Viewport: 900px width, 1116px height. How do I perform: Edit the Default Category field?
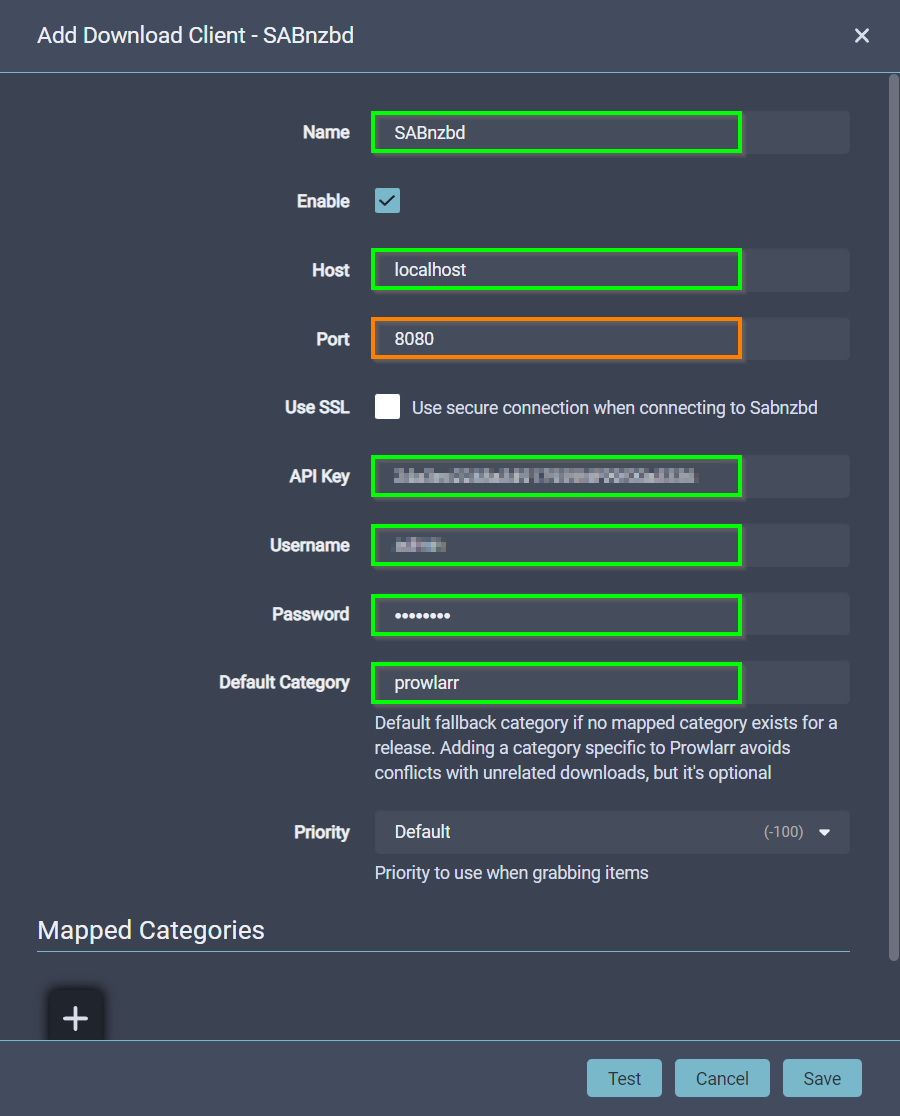(x=556, y=683)
